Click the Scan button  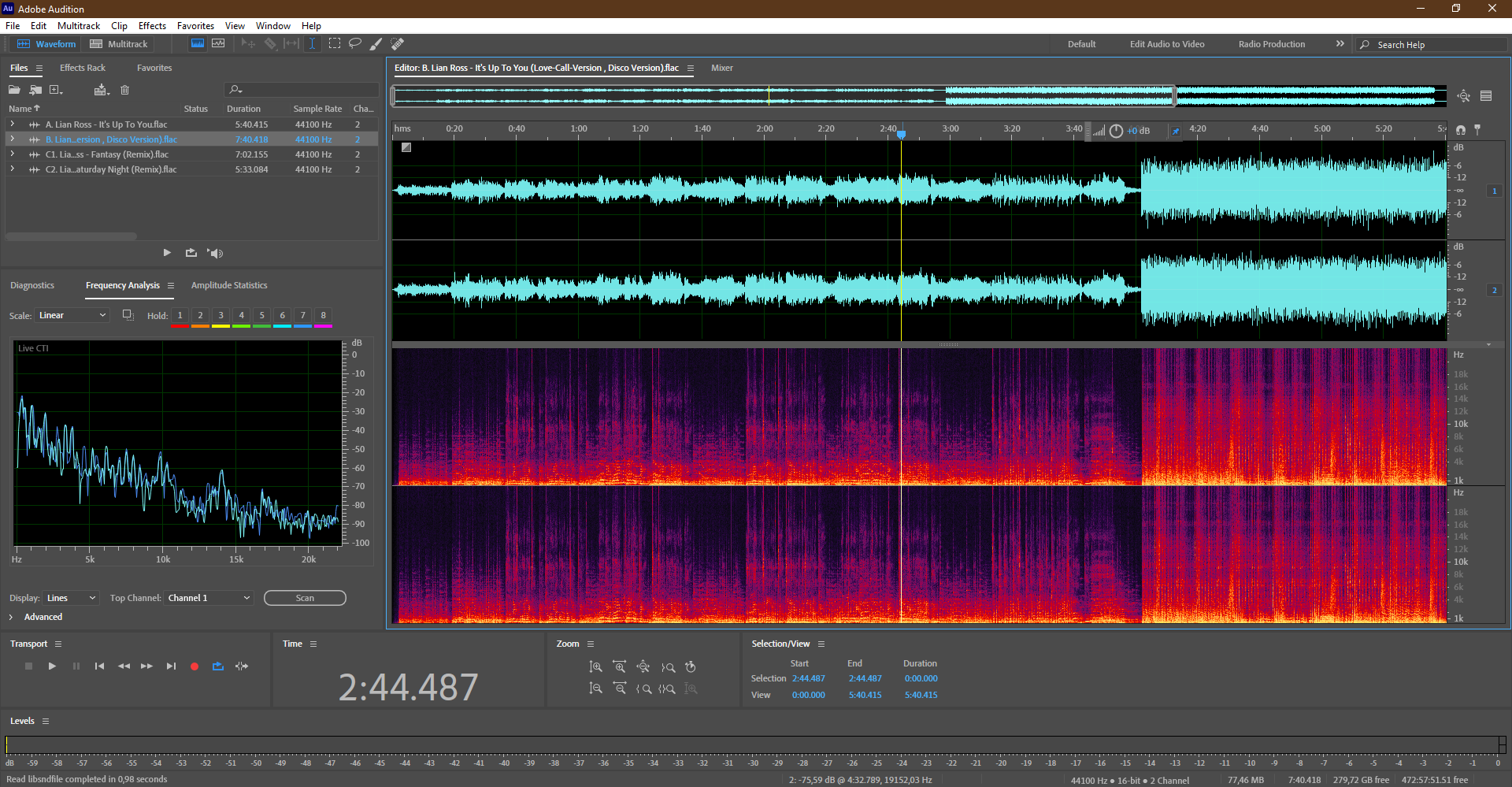click(305, 598)
